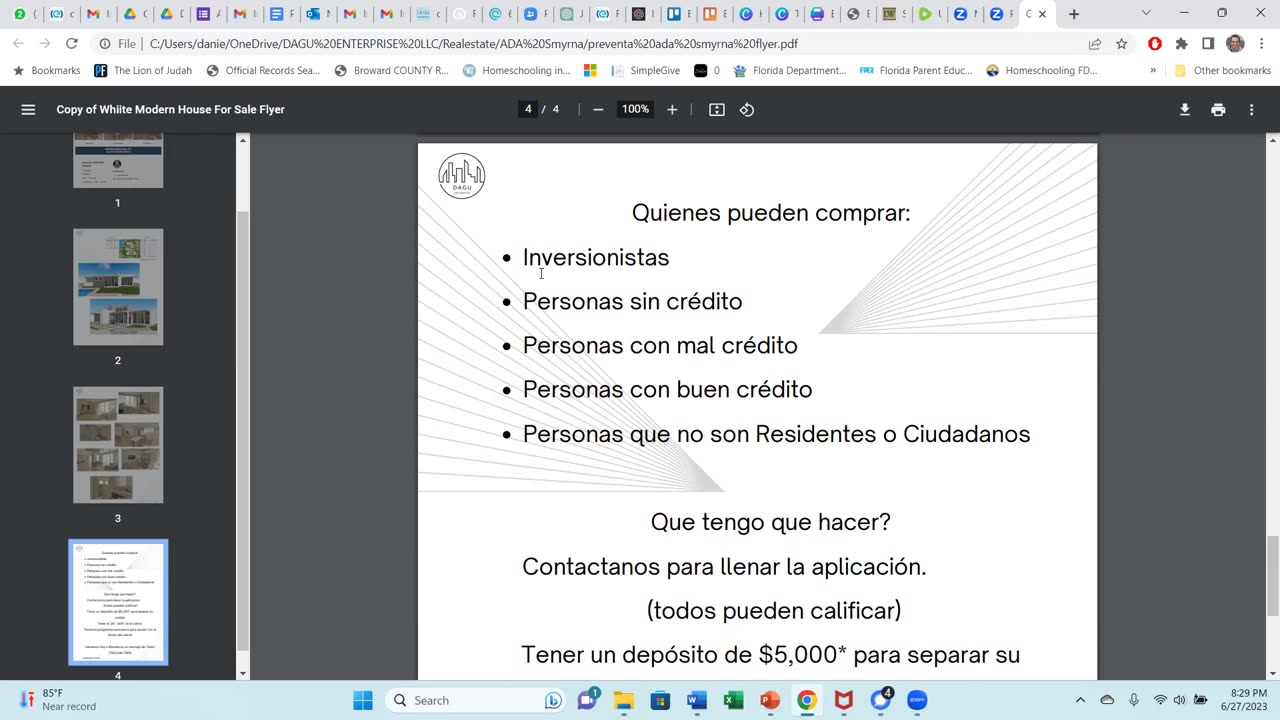The height and width of the screenshot is (720, 1280).
Task: Reload the current page
Action: pos(71,44)
